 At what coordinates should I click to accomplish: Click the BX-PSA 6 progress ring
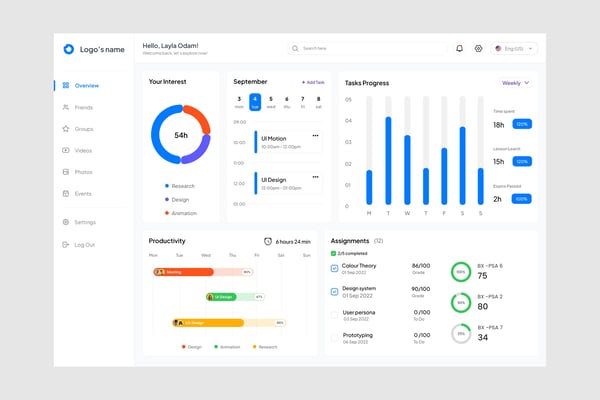coord(461,272)
